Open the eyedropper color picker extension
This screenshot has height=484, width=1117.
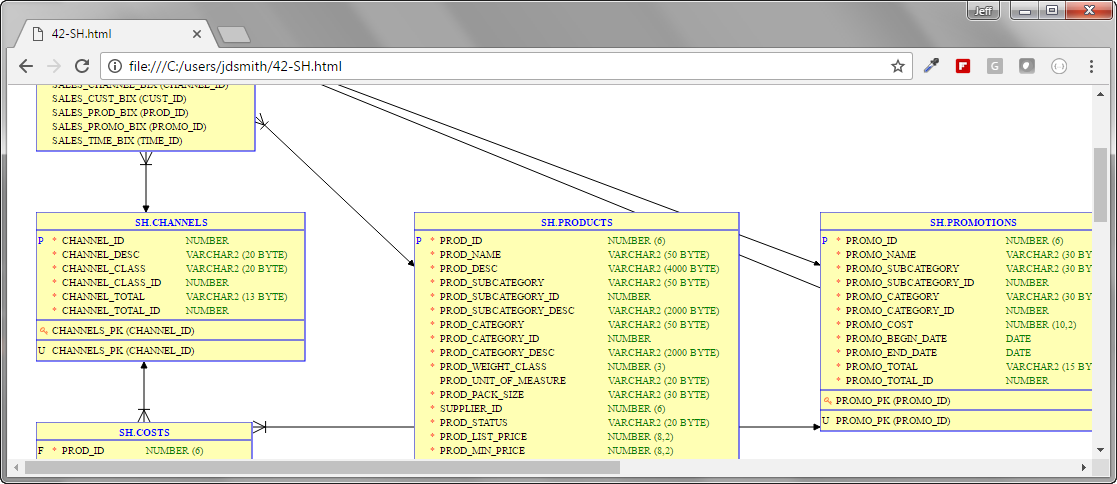931,66
